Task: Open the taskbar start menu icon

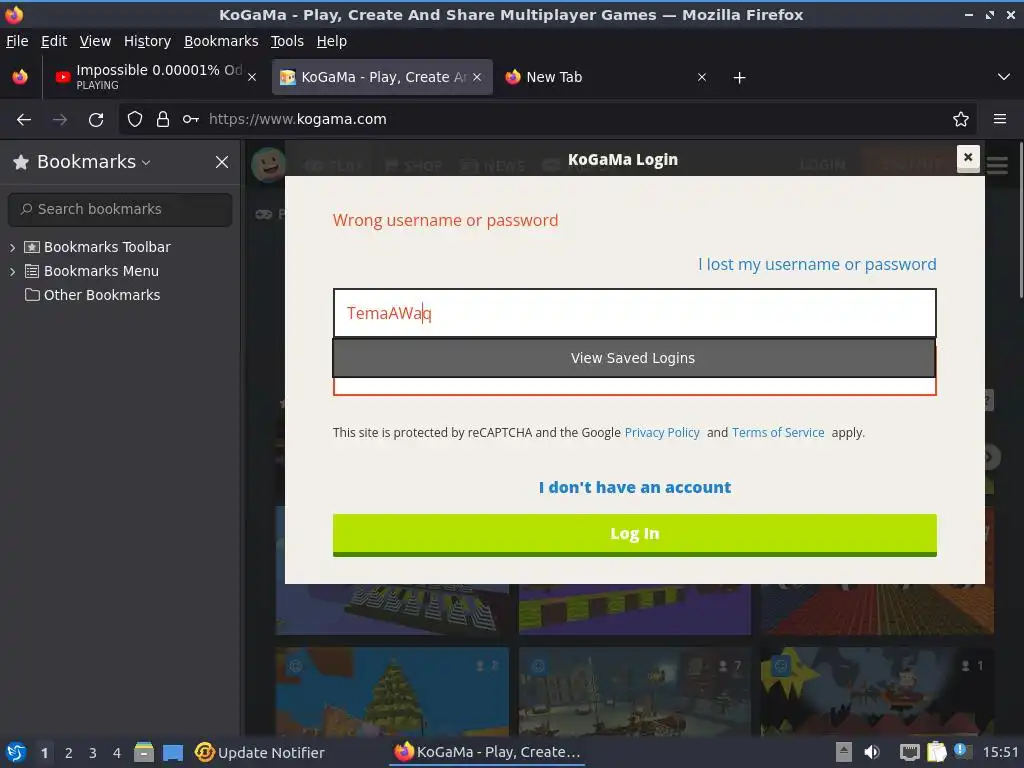Action: point(16,752)
